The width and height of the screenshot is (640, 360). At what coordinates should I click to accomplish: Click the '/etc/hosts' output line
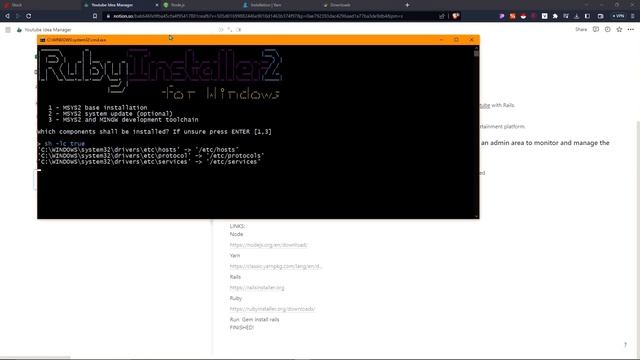138,150
